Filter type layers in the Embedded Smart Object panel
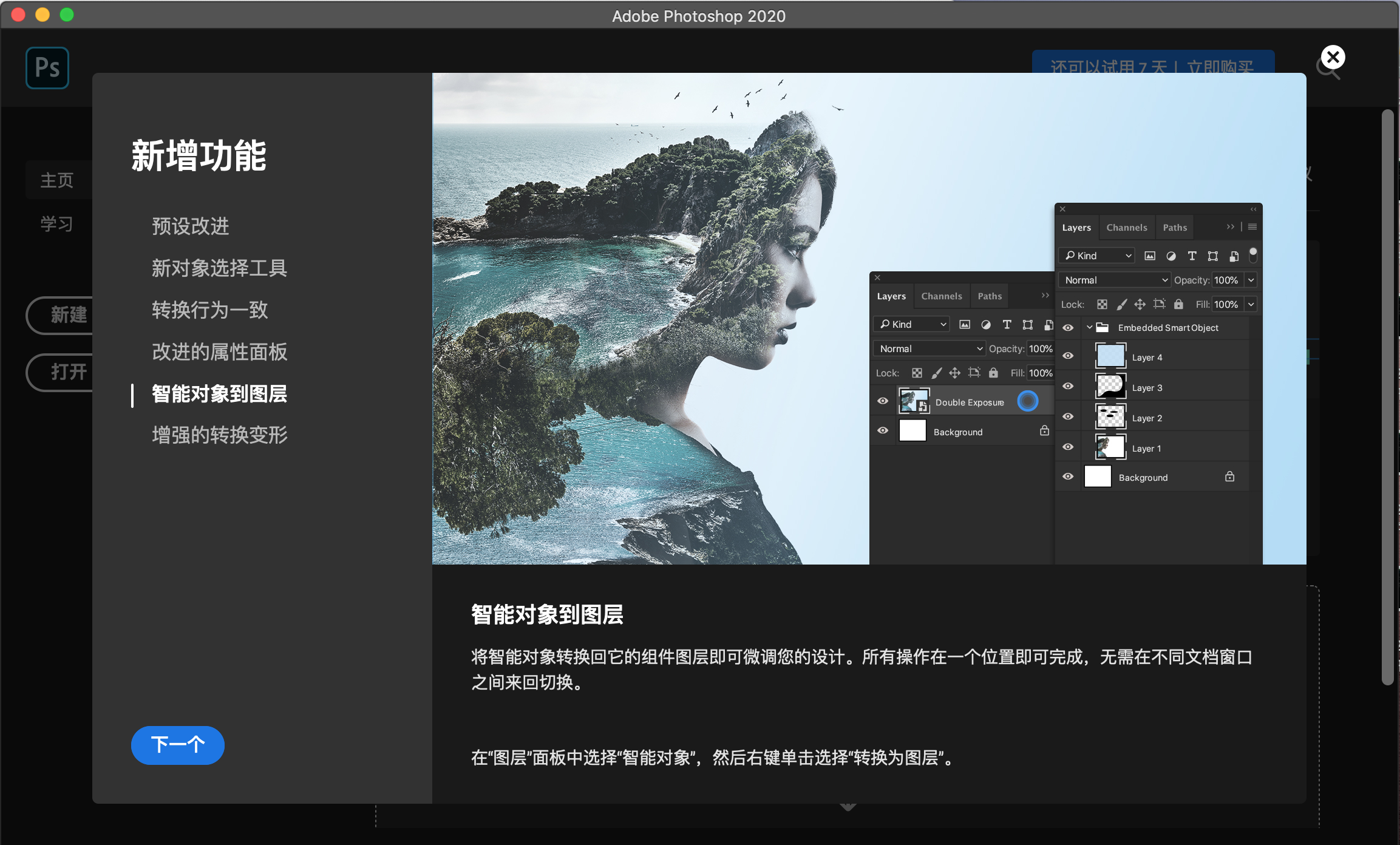1400x845 pixels. tap(1192, 256)
